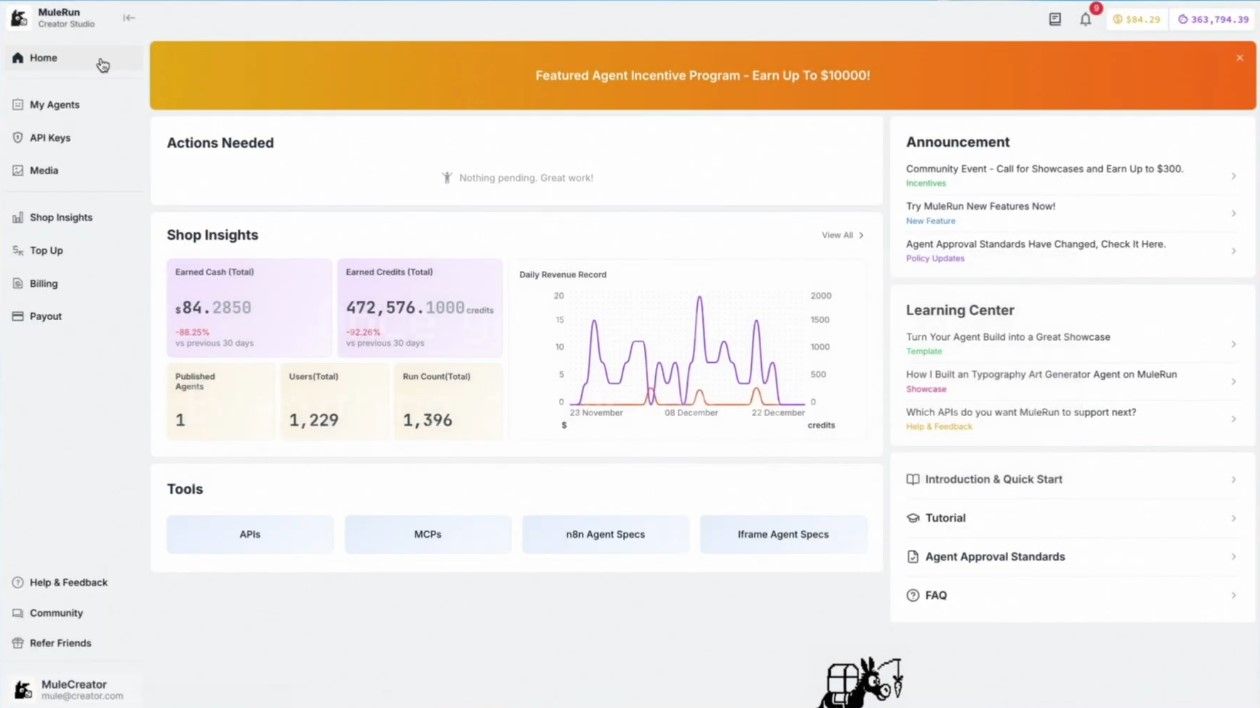Open n8n Agent Specs tool
Viewport: 1260px width, 708px height.
[x=605, y=534]
